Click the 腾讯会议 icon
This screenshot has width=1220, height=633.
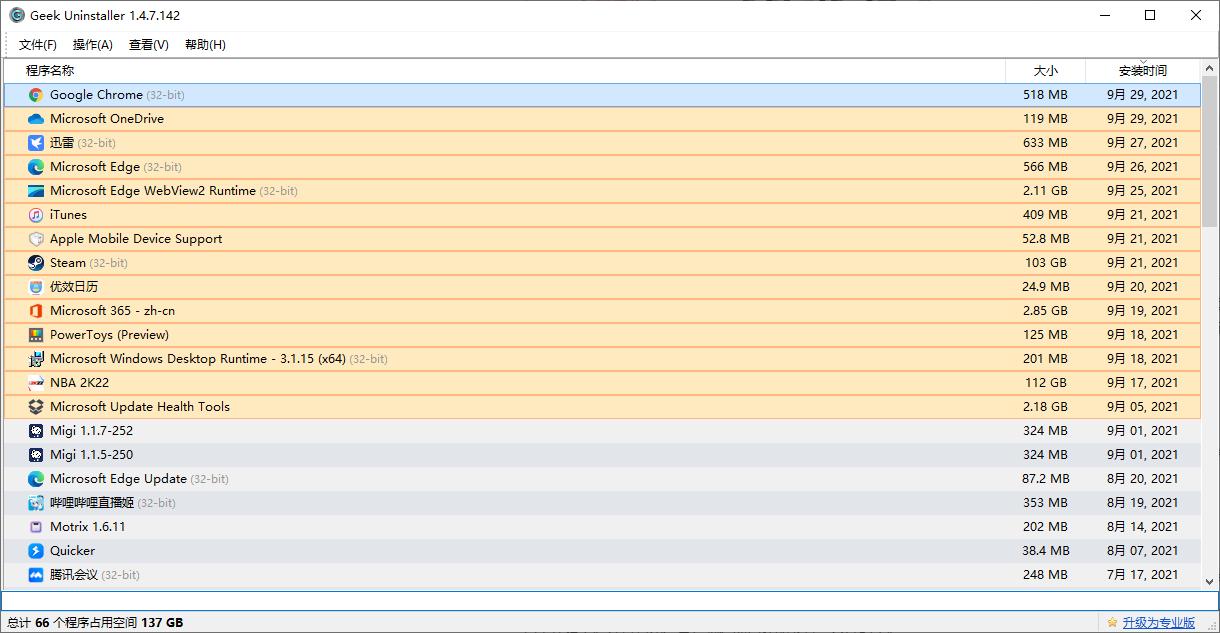(36, 575)
